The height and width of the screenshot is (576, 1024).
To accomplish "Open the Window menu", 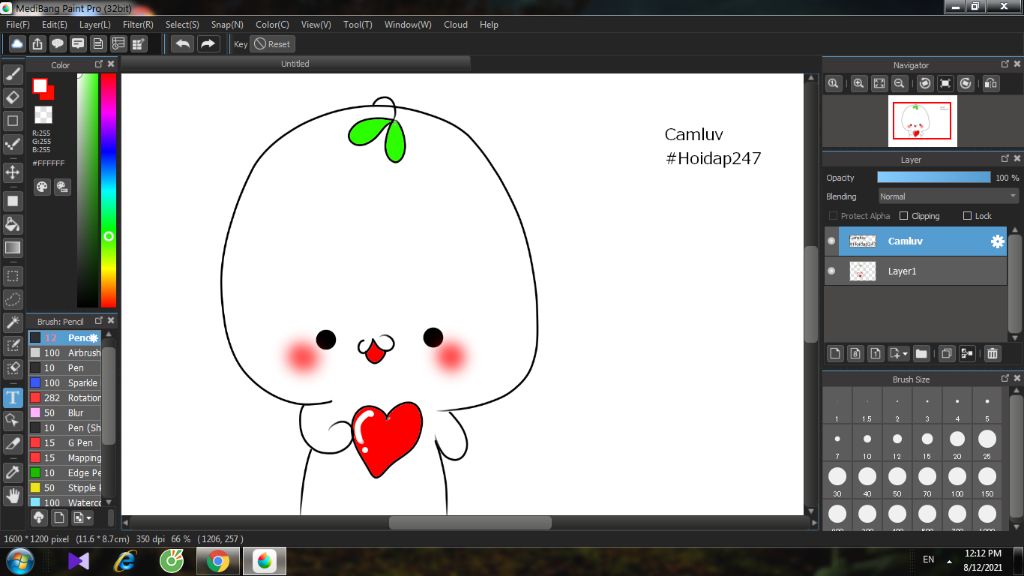I will pos(408,25).
